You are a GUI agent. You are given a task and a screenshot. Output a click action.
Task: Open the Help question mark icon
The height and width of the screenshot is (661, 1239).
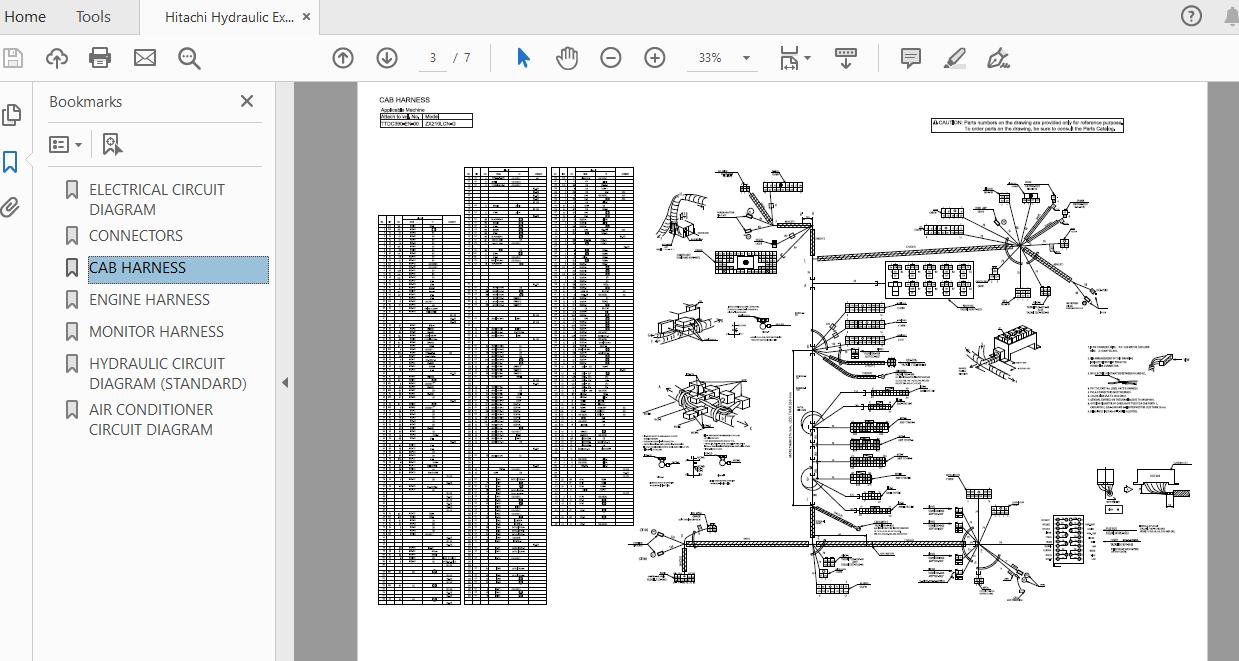pyautogui.click(x=1191, y=16)
